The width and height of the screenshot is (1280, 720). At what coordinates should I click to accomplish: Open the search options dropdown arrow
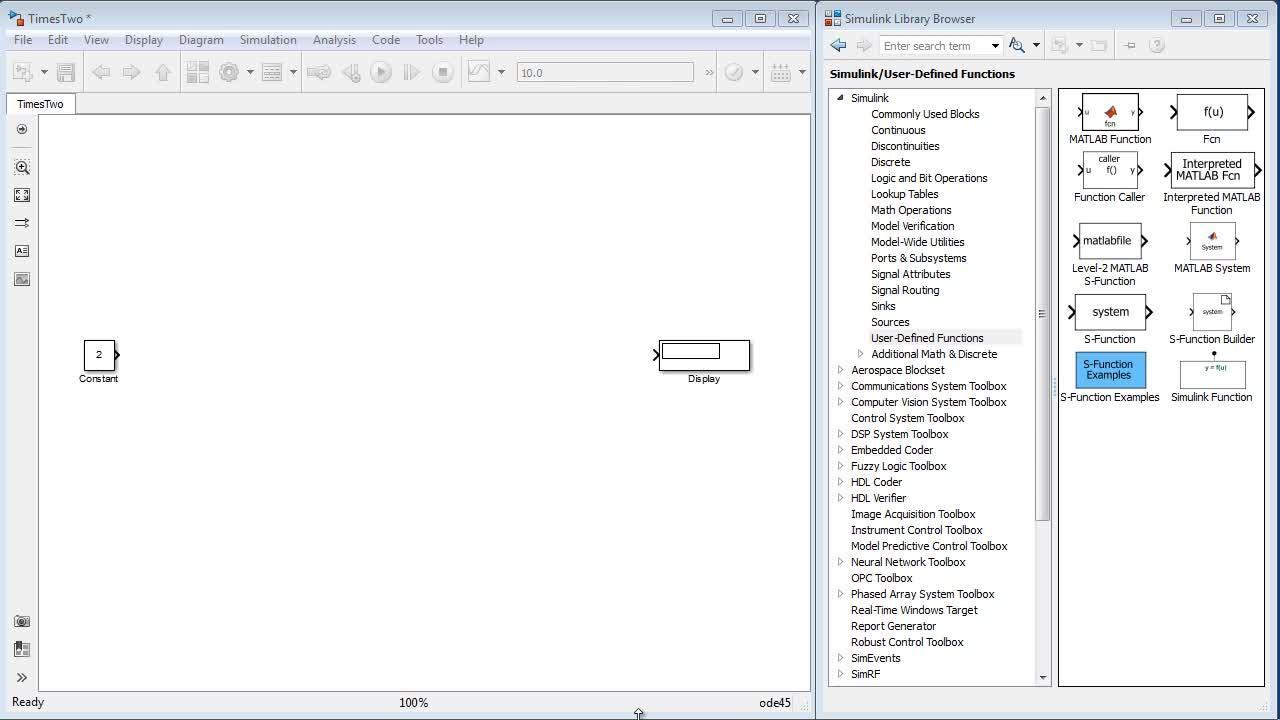coord(1036,45)
